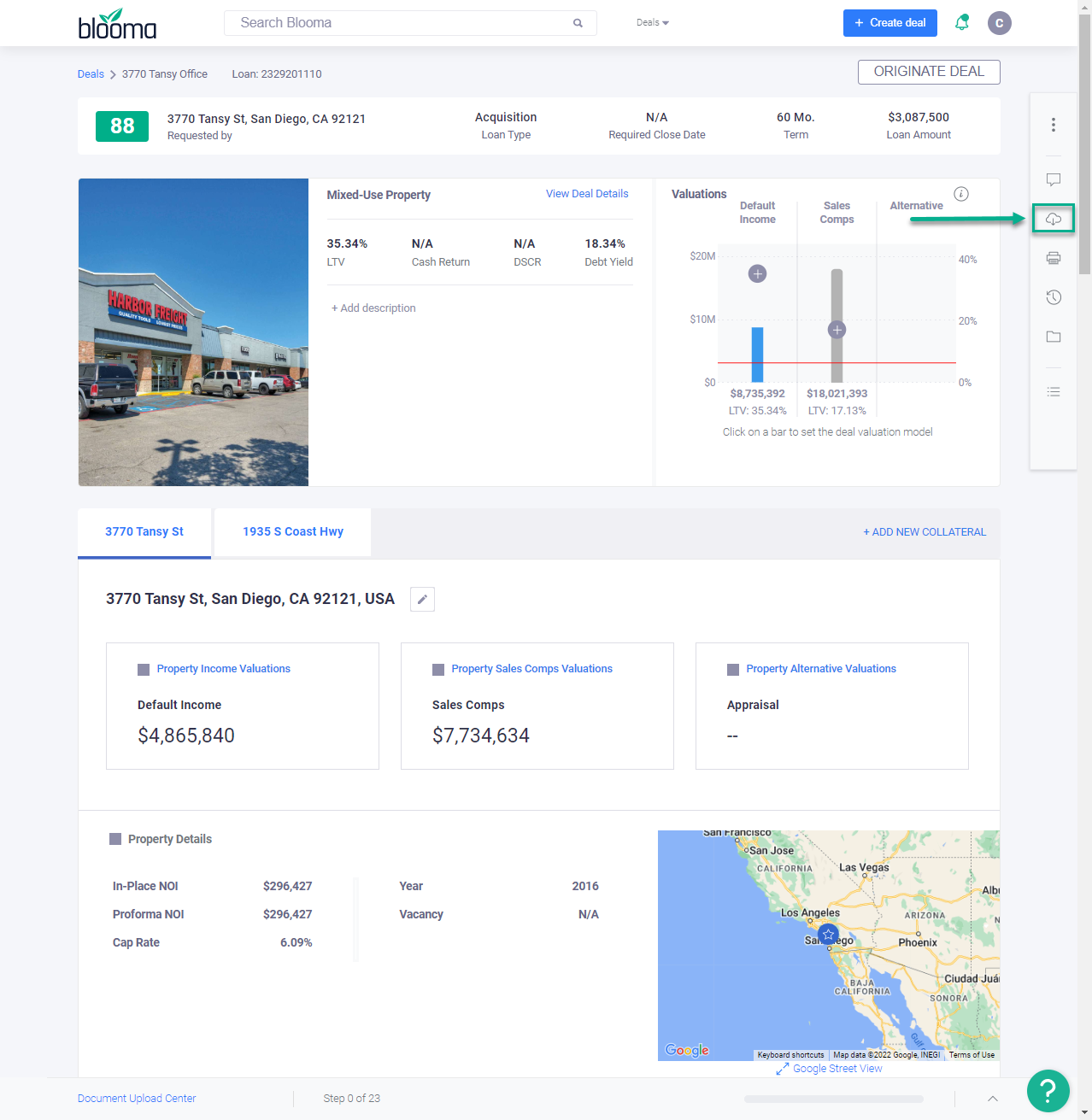Click the ORIGINATE DEAL button
This screenshot has width=1092, height=1120.
tap(928, 73)
